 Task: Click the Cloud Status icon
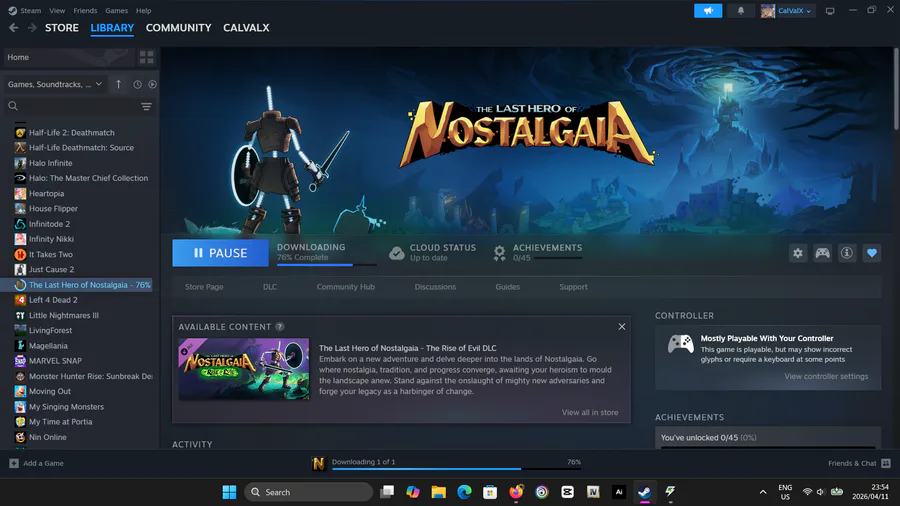coord(397,253)
